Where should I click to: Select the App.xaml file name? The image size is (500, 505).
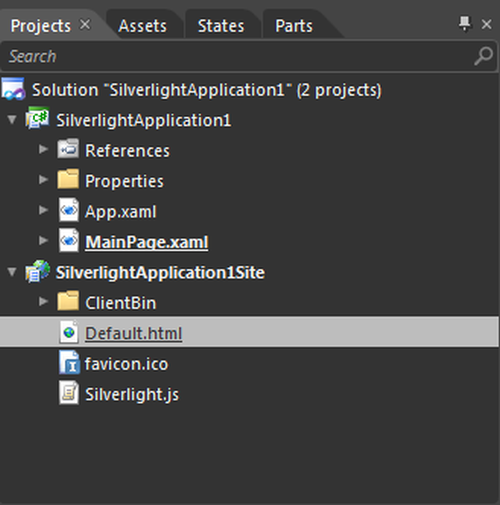(120, 212)
